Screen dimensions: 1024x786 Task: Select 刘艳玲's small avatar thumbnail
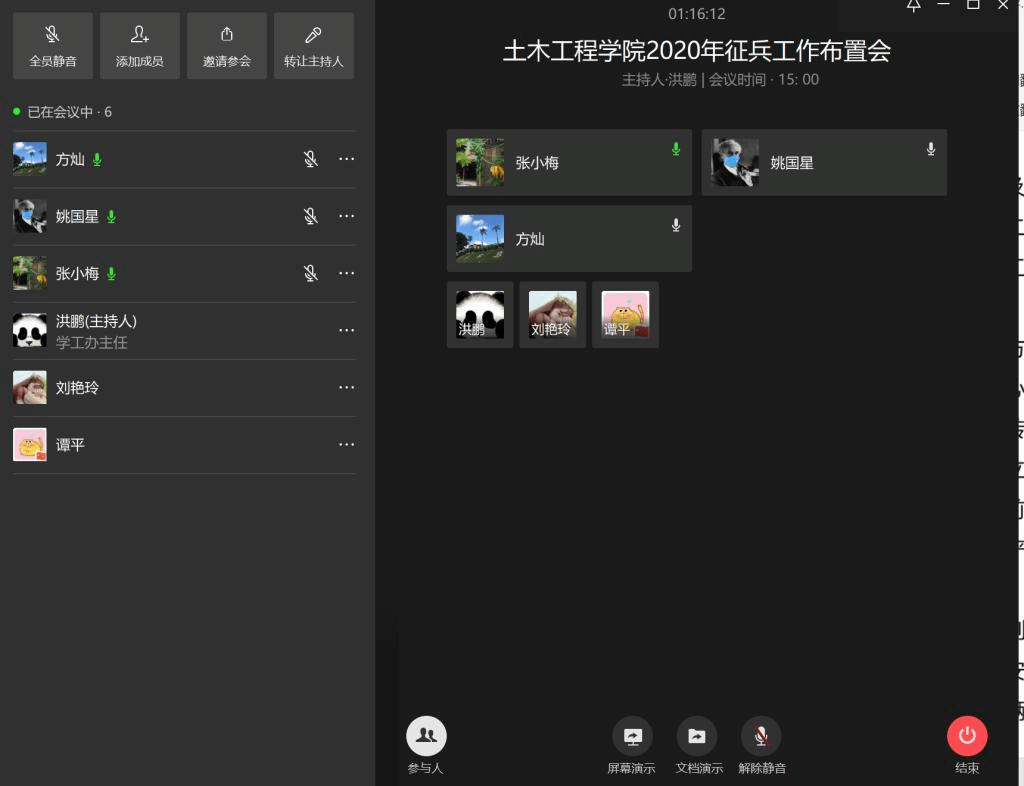click(x=552, y=315)
